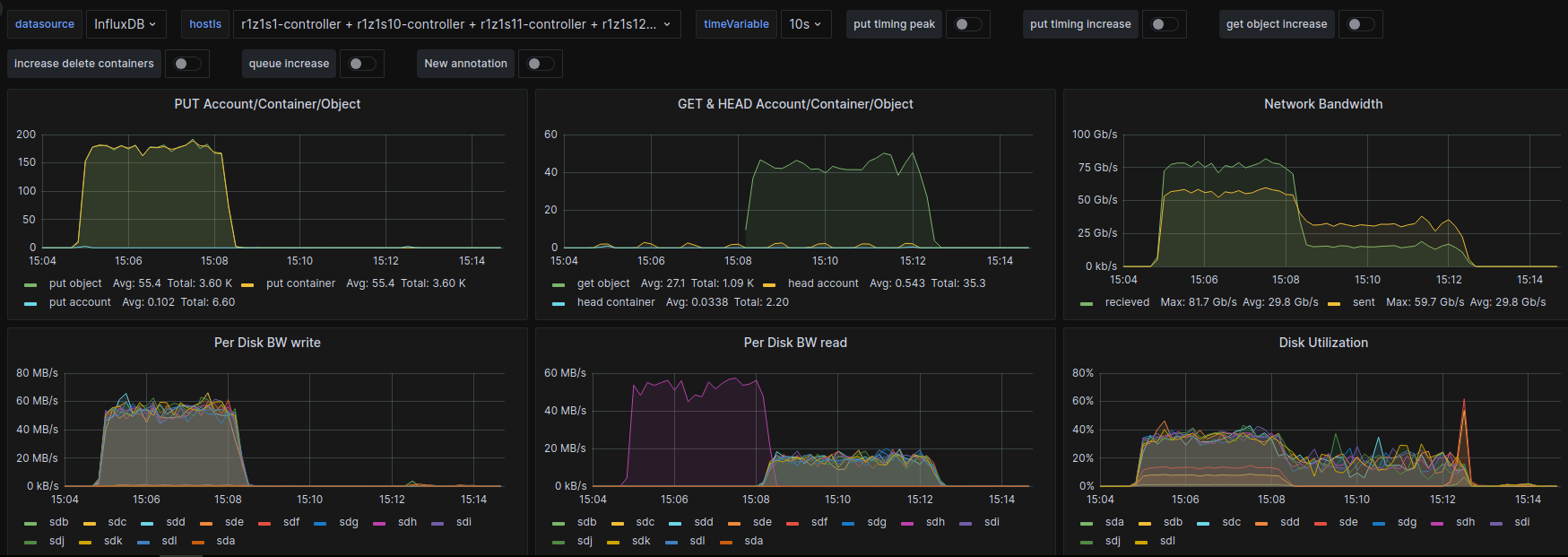
Task: Select the get object legend entry
Action: [x=602, y=283]
